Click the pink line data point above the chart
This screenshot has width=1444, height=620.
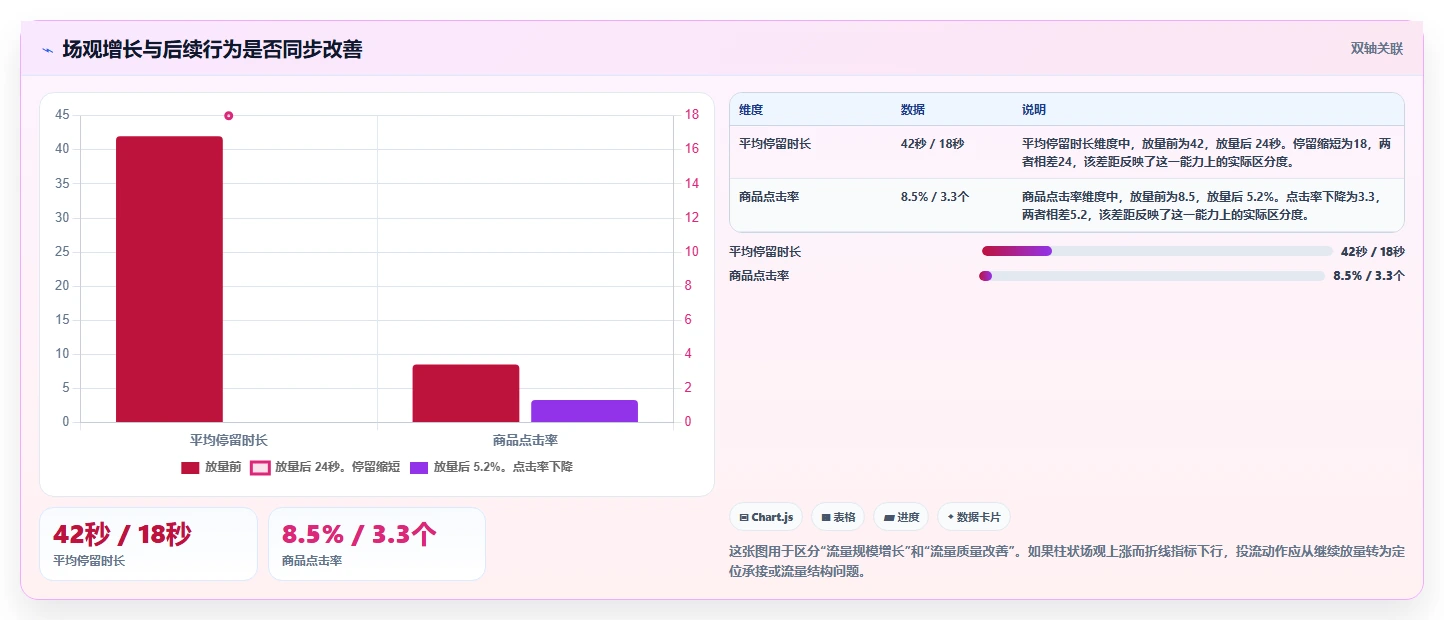[x=229, y=116]
